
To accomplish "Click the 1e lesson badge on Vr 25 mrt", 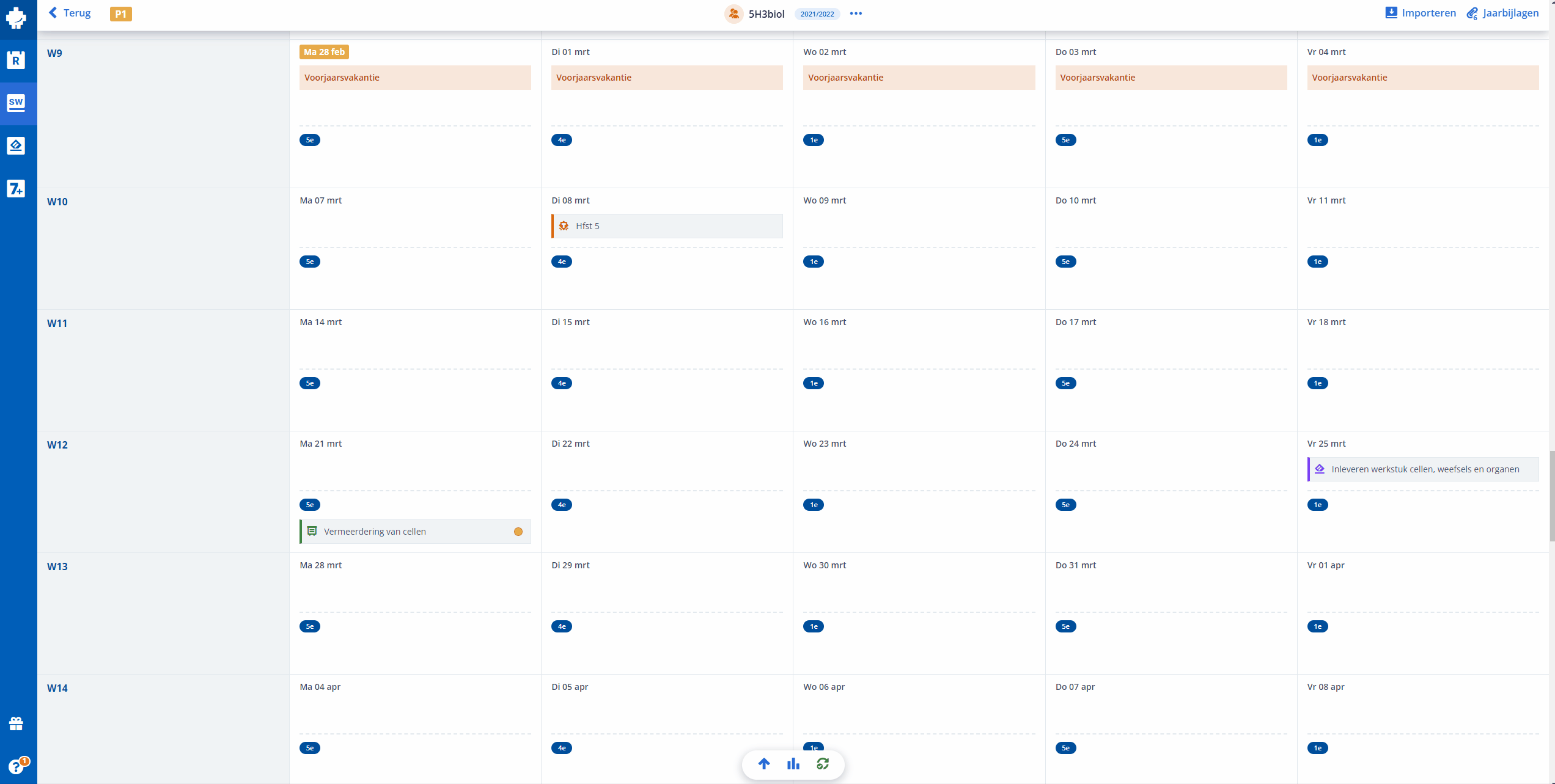I will tap(1318, 505).
